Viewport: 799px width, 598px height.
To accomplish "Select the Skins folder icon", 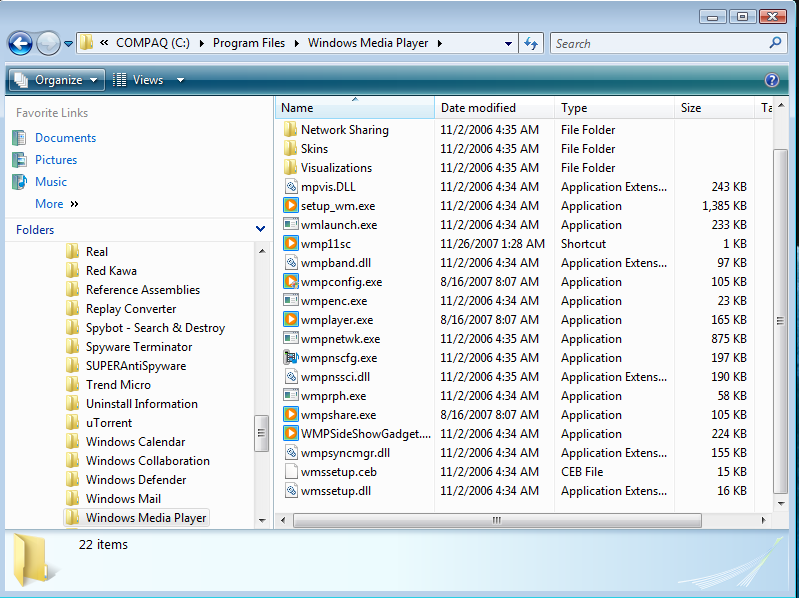I will pos(290,148).
